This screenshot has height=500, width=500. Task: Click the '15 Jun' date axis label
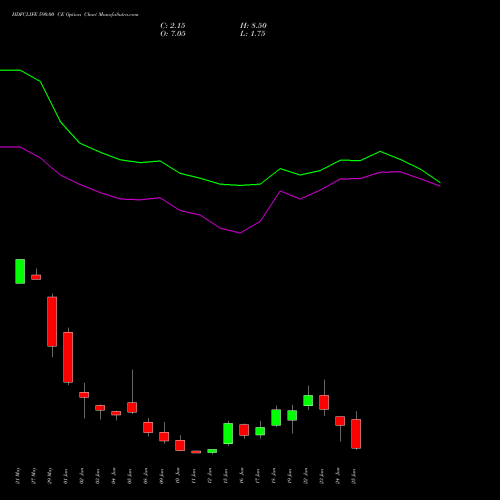(x=226, y=476)
